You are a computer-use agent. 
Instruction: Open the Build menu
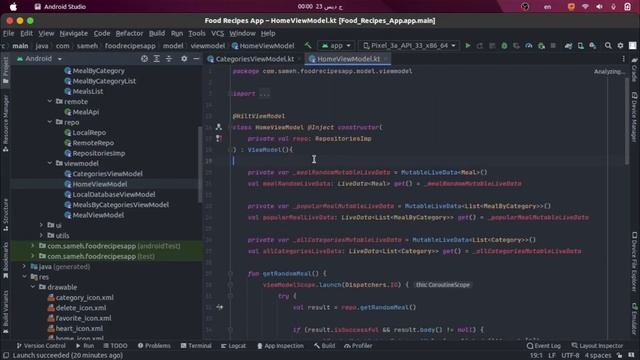[157, 33]
